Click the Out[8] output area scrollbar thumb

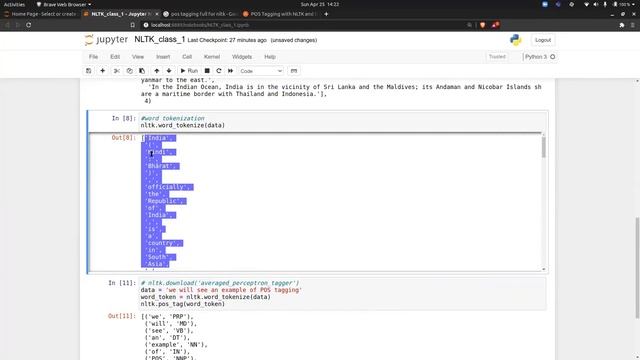click(x=544, y=147)
